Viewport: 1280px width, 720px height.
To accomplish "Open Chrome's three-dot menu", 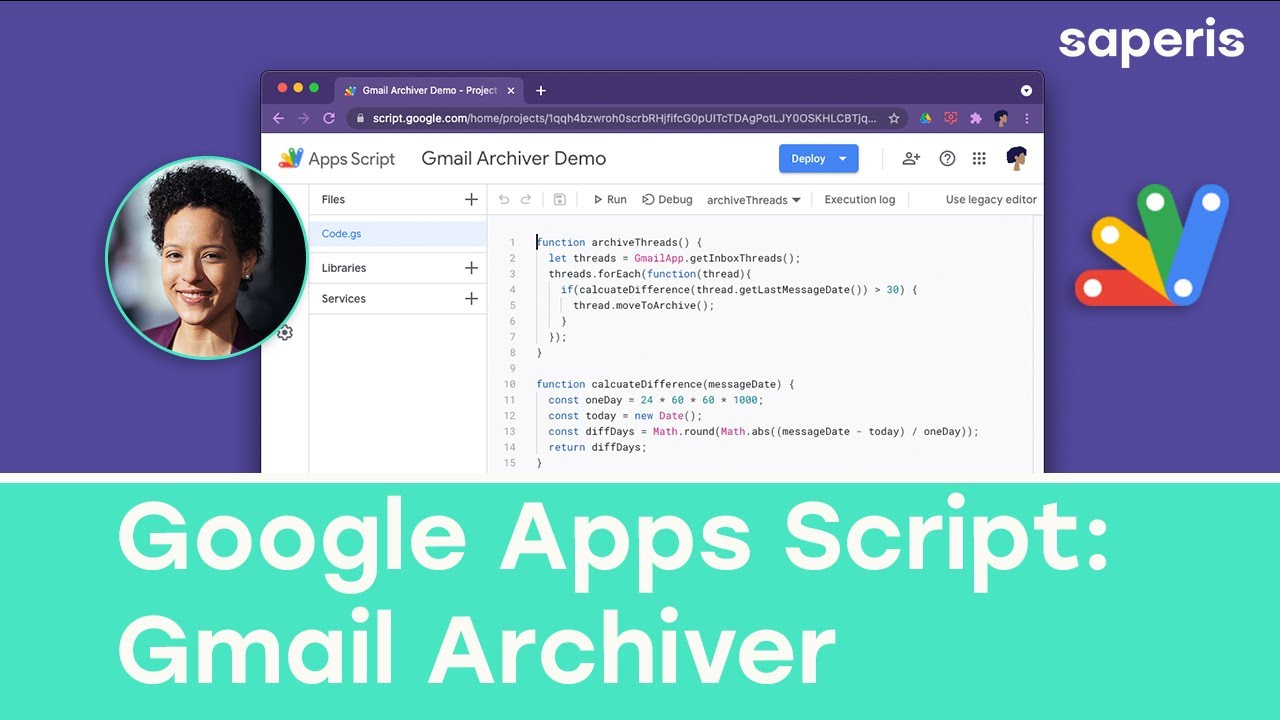I will tap(1026, 118).
